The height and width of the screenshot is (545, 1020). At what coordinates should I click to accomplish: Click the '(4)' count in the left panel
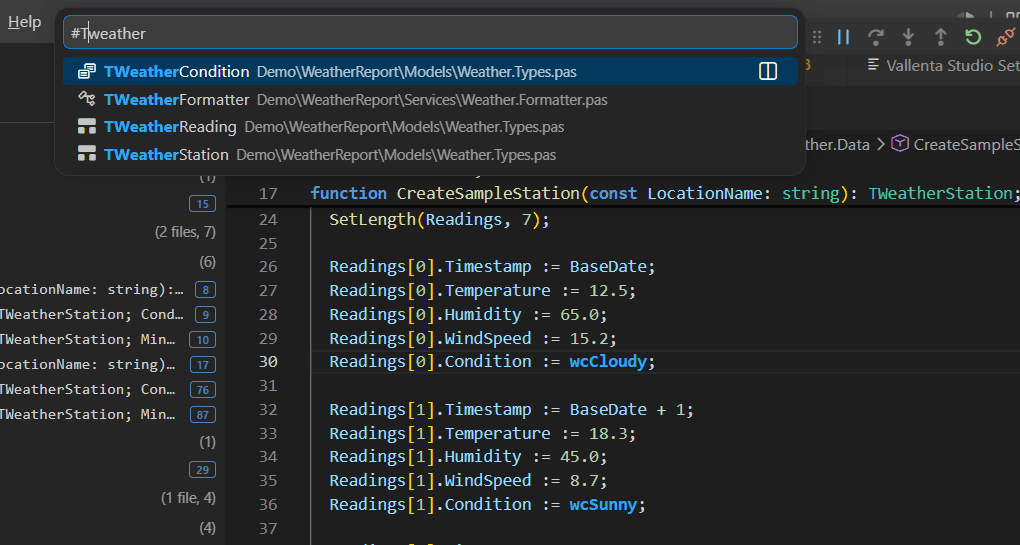click(x=208, y=527)
